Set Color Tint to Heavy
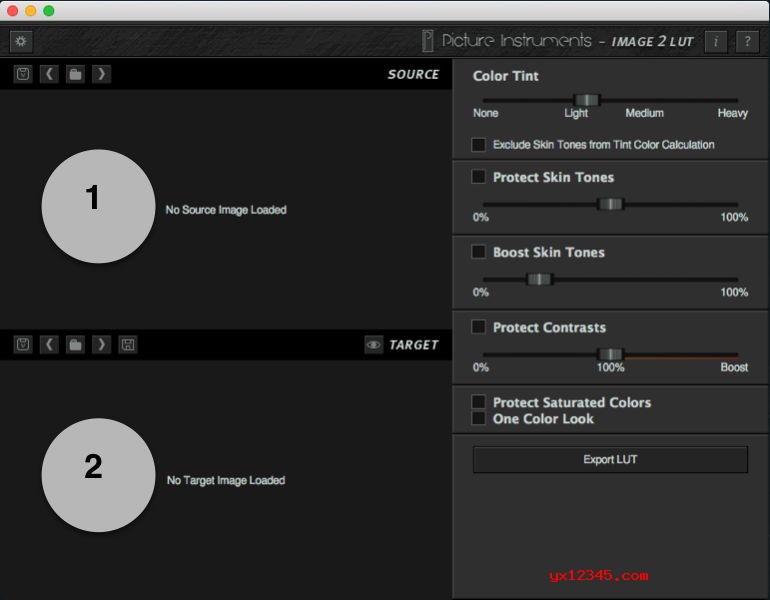 coord(732,113)
